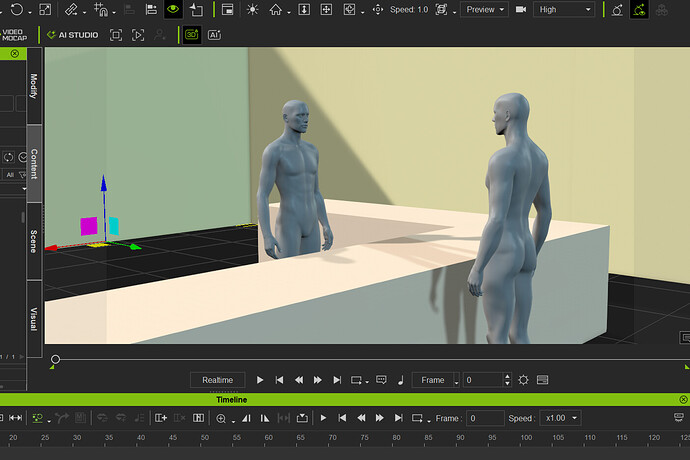The height and width of the screenshot is (460, 690).
Task: Click the snap magnet grid icon
Action: click(101, 9)
